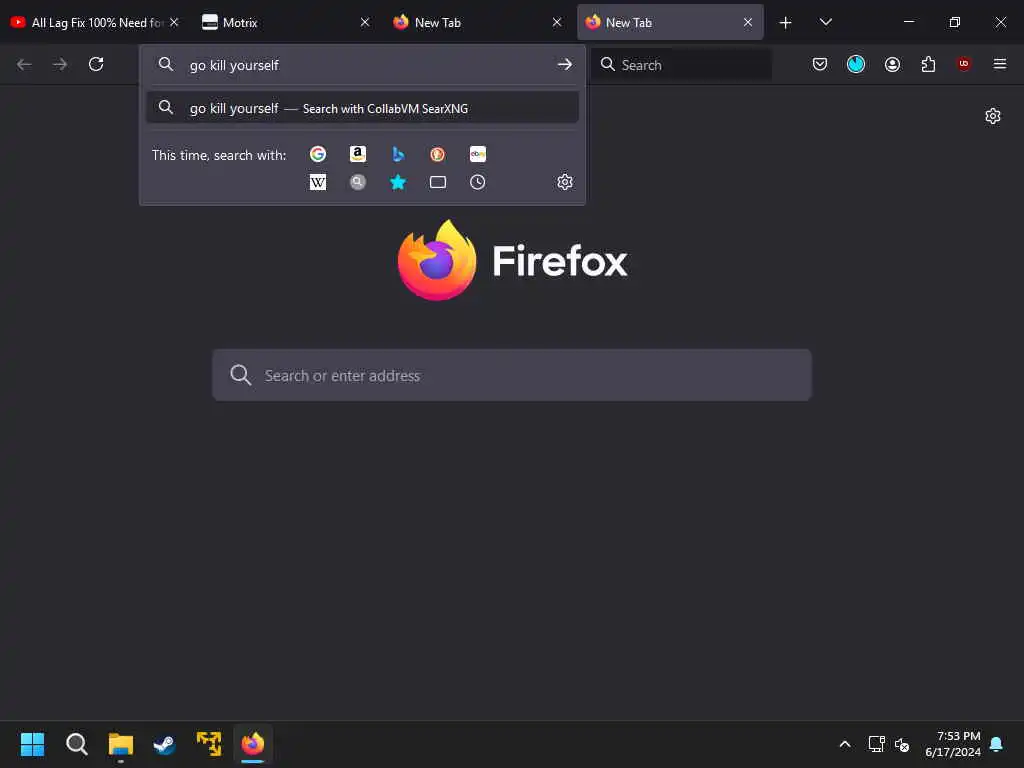Select Search with CollabVM SearXNG suggestion
The height and width of the screenshot is (768, 1024).
coord(362,108)
